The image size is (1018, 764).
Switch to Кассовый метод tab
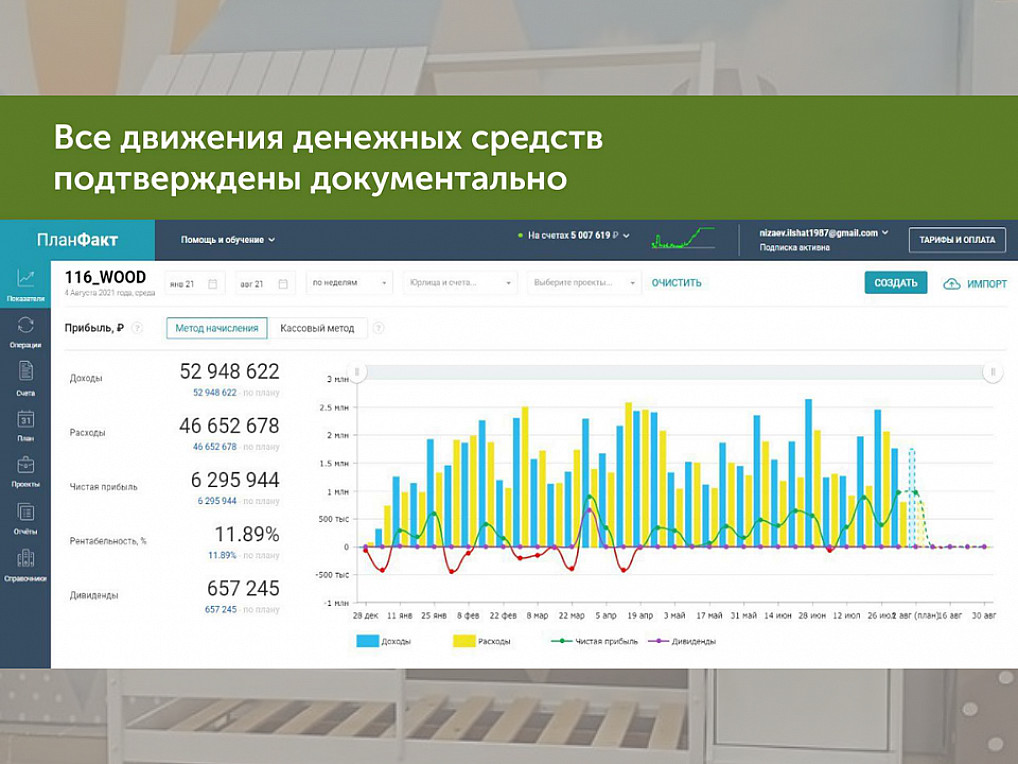pos(317,328)
